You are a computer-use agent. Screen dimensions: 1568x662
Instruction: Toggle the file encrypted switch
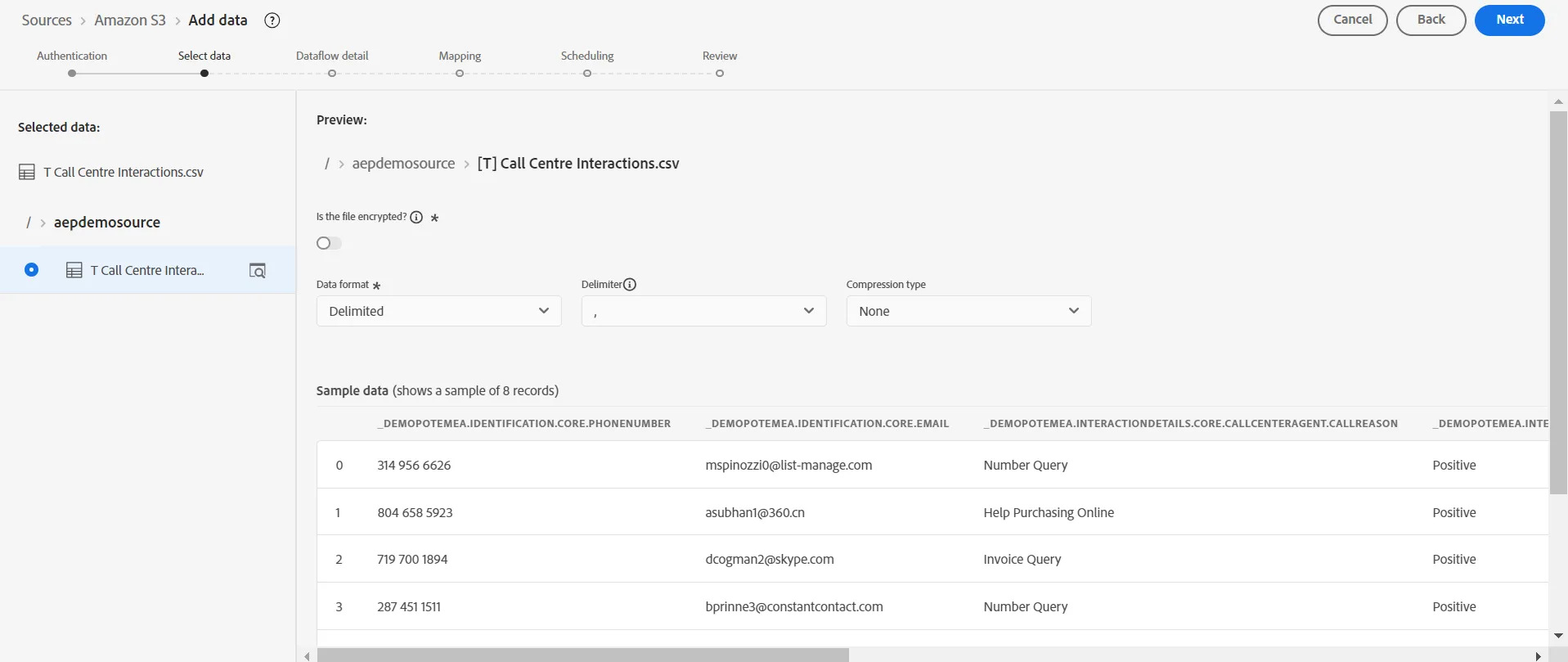[x=329, y=243]
